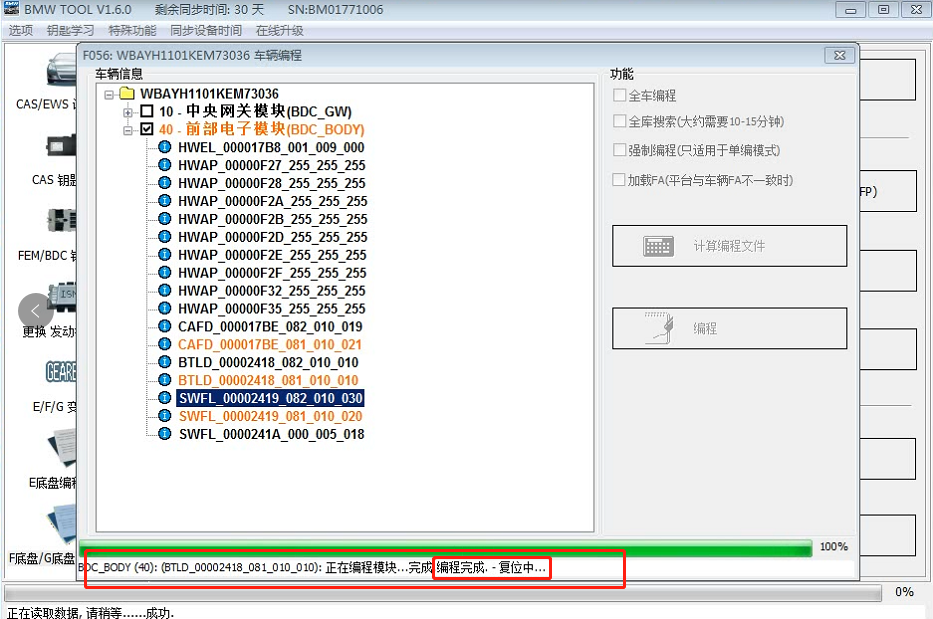
Task: Open the CAS 钥匙 module icon in sidebar
Action: pos(62,146)
